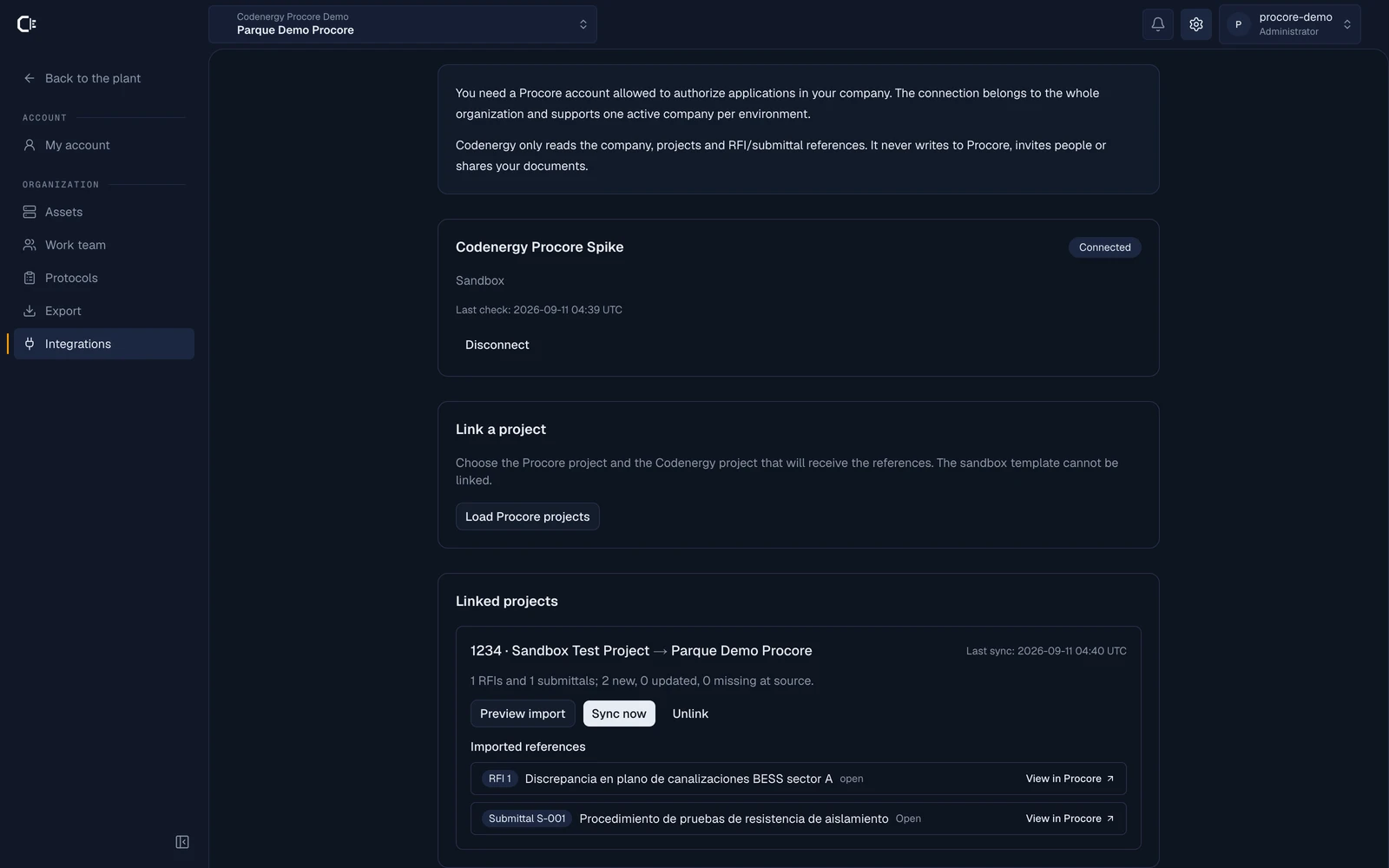Click the Work team people icon
This screenshot has height=868, width=1389.
click(x=30, y=245)
